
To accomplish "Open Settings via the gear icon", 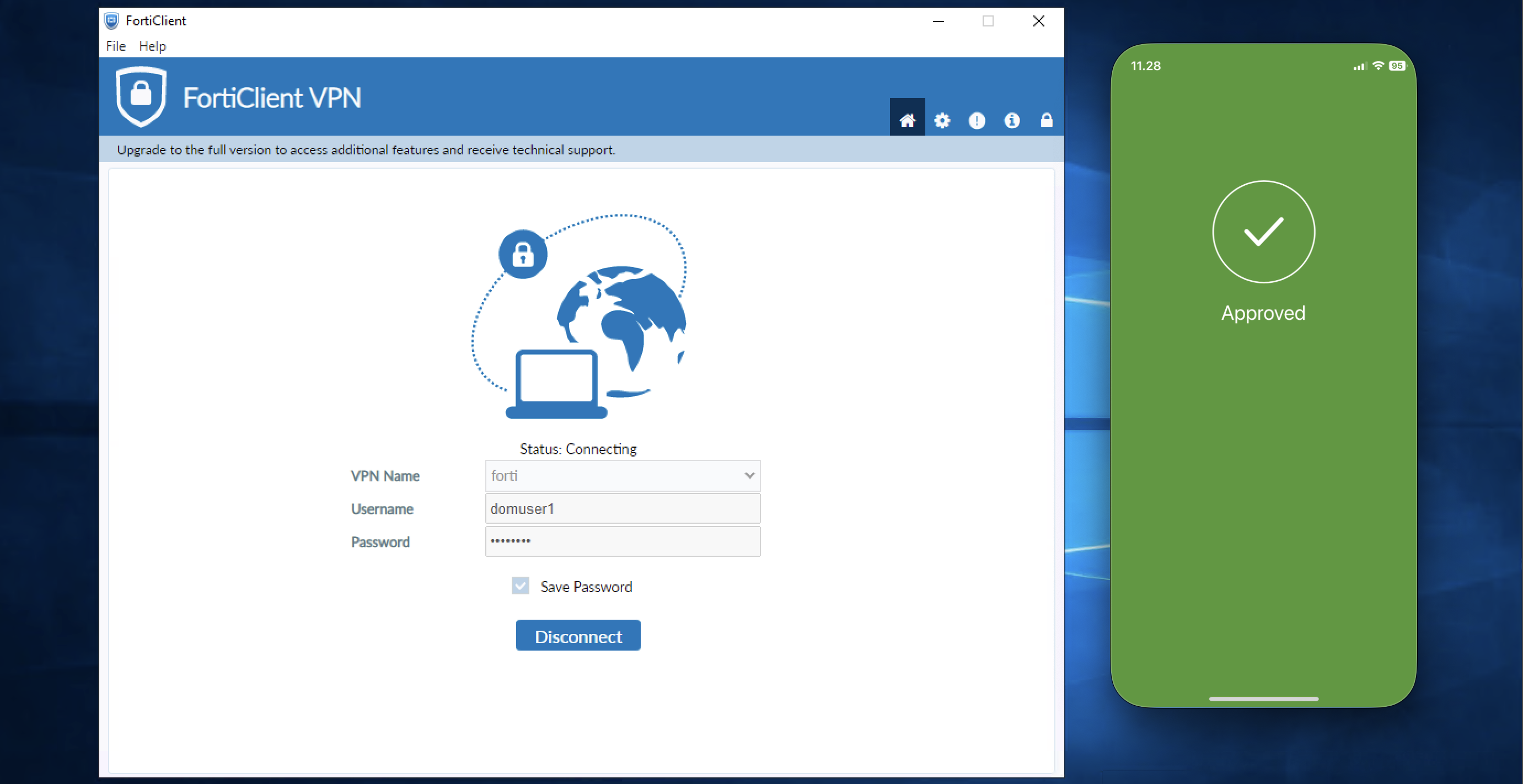I will pos(942,121).
